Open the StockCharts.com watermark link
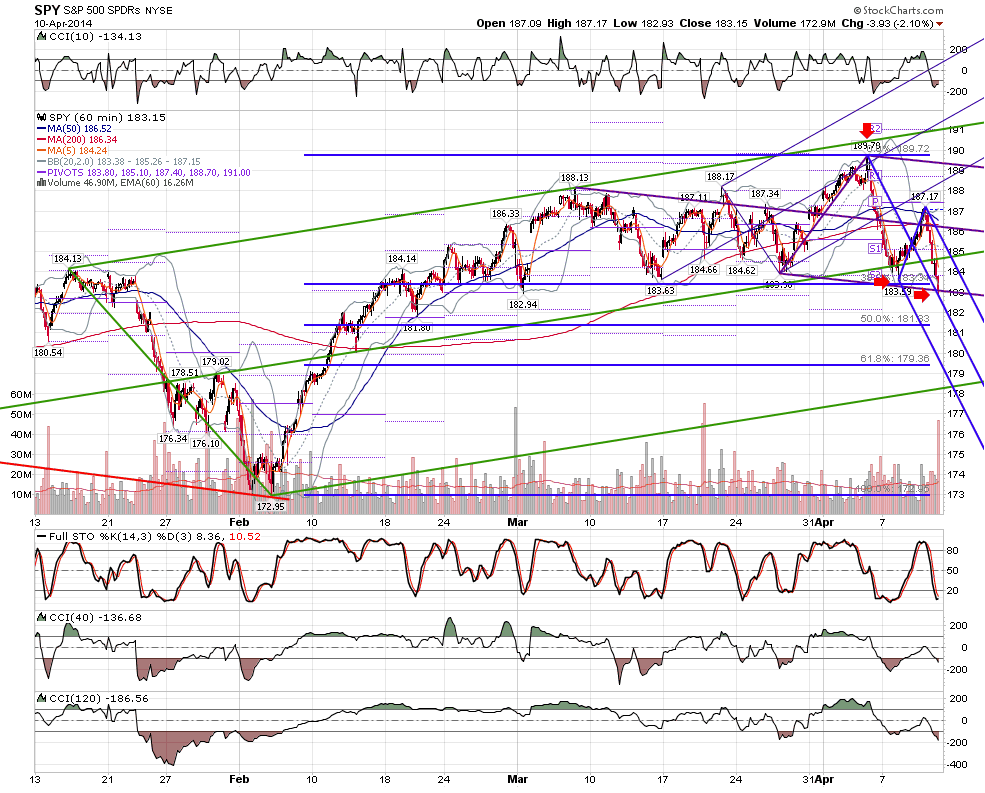Screen dimensions: 985x793 pyautogui.click(x=898, y=10)
